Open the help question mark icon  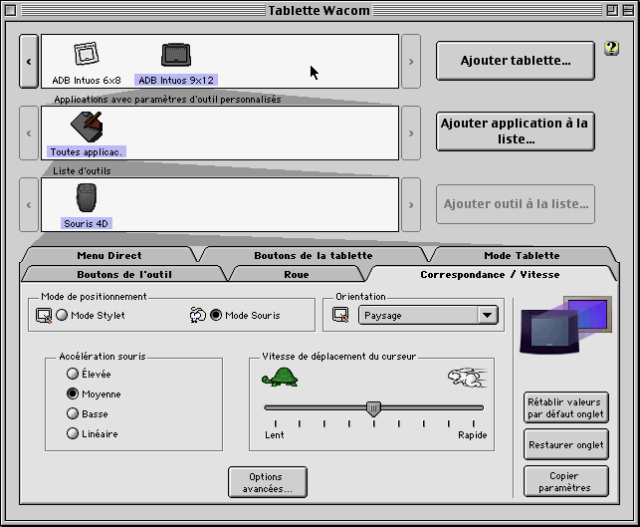click(611, 49)
